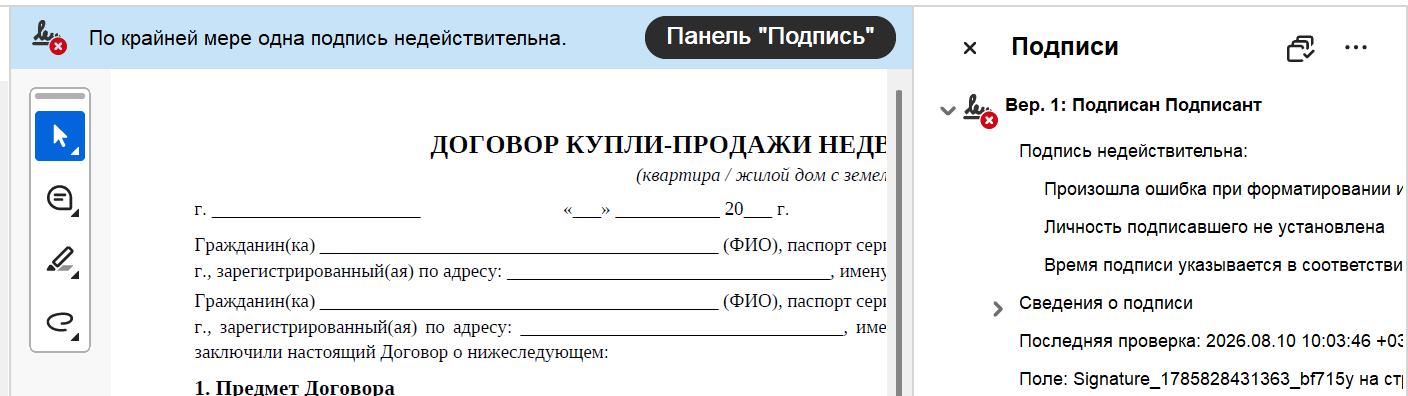Select the Comment speech bubble tool
Image resolution: width=1408 pixels, height=396 pixels.
(60, 198)
